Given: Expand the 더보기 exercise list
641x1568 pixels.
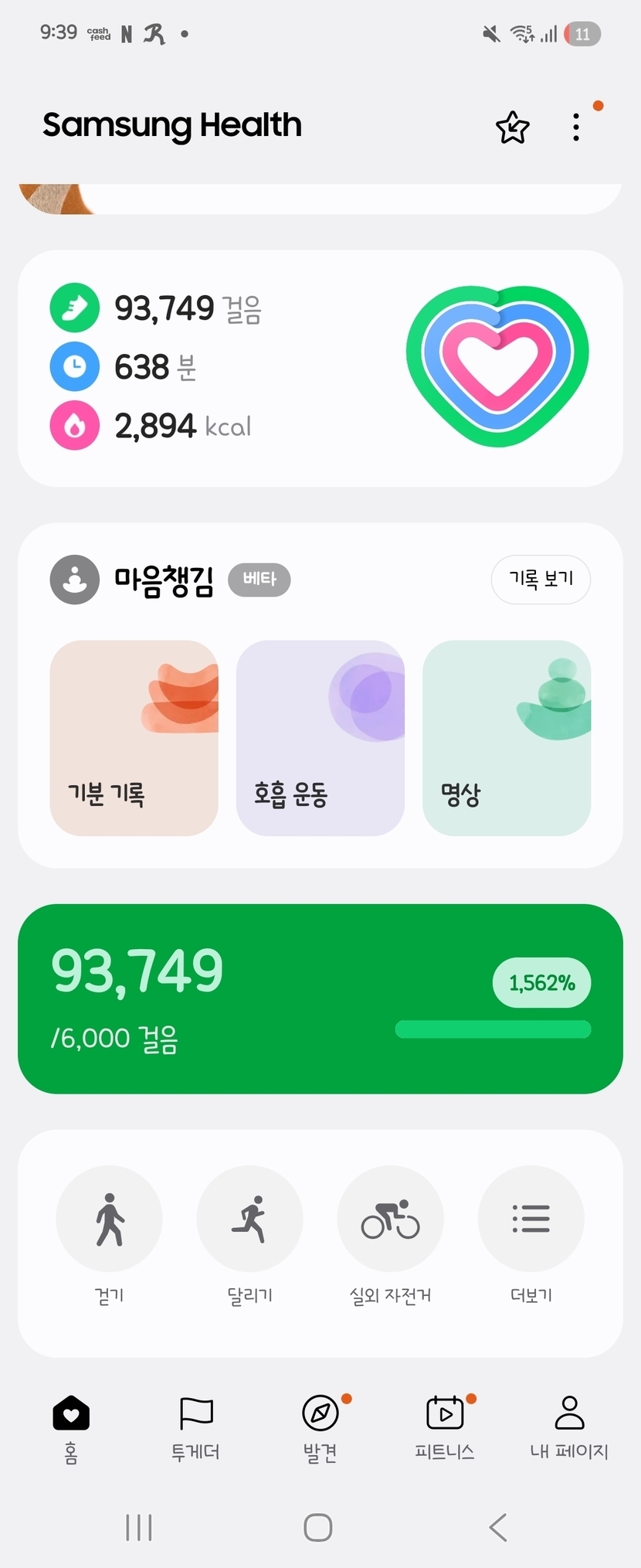Looking at the screenshot, I should point(531,1219).
